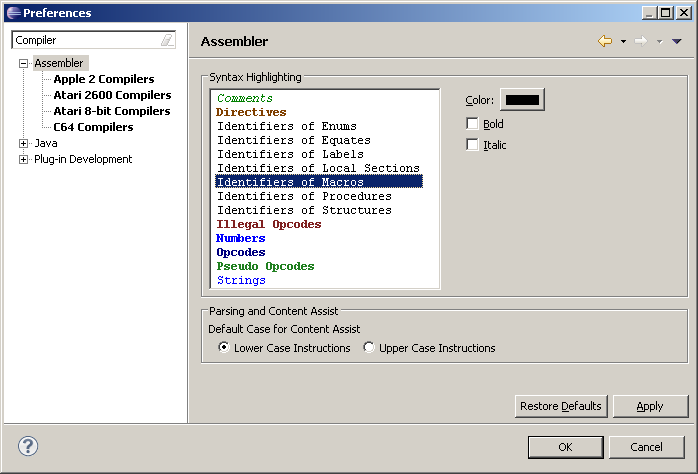The image size is (698, 474).
Task: Select Comments in syntax highlighting list
Action: coord(244,98)
